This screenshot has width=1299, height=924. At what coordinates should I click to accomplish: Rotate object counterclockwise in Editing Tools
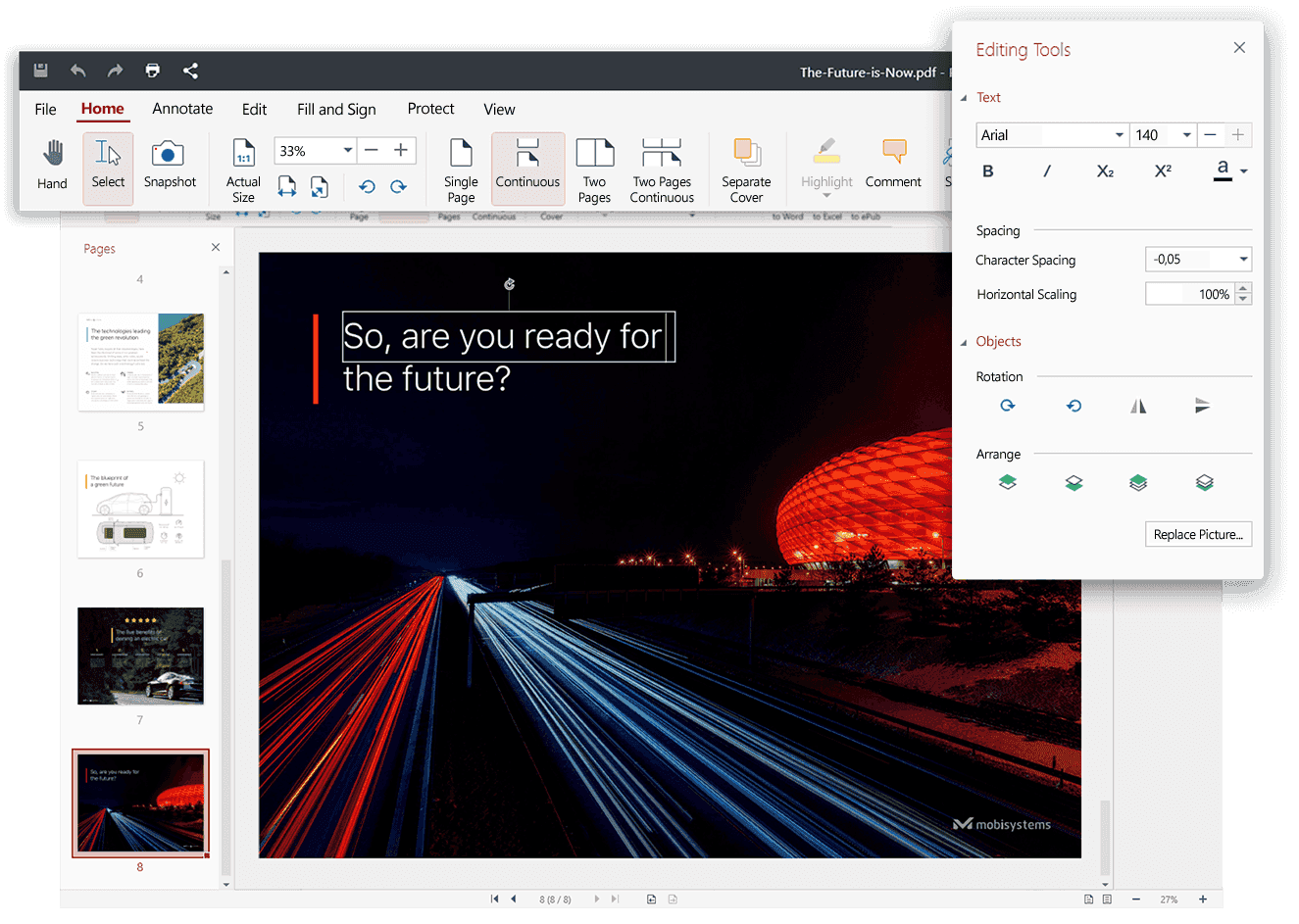click(1074, 406)
